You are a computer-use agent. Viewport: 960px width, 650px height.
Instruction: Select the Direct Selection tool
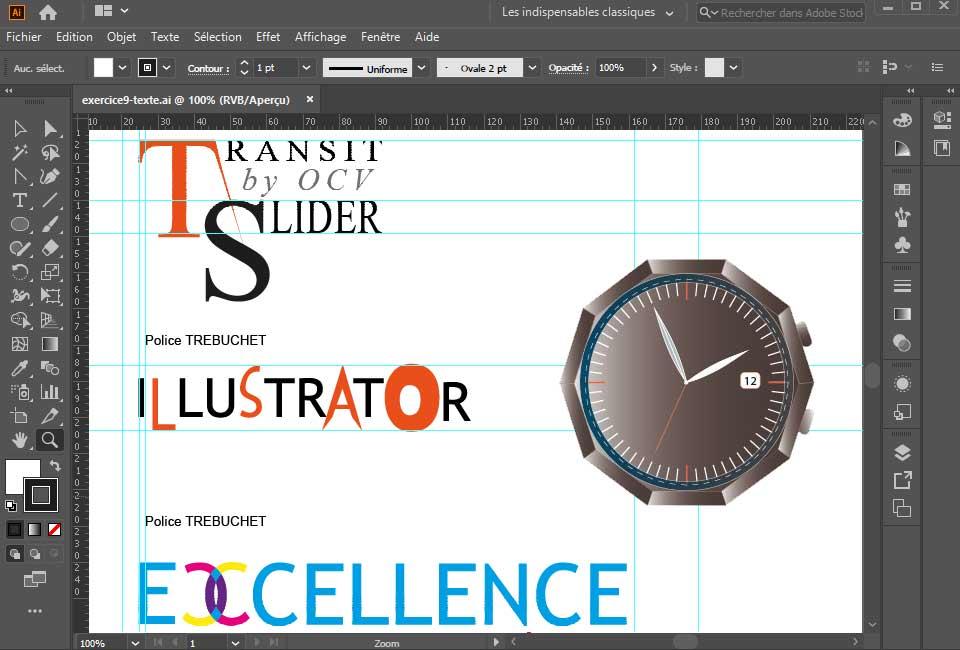(50, 129)
